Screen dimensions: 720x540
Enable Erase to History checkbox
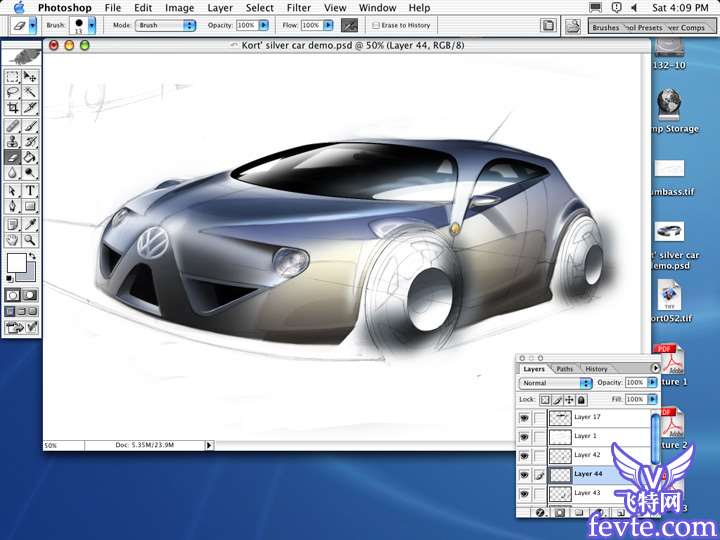click(376, 26)
